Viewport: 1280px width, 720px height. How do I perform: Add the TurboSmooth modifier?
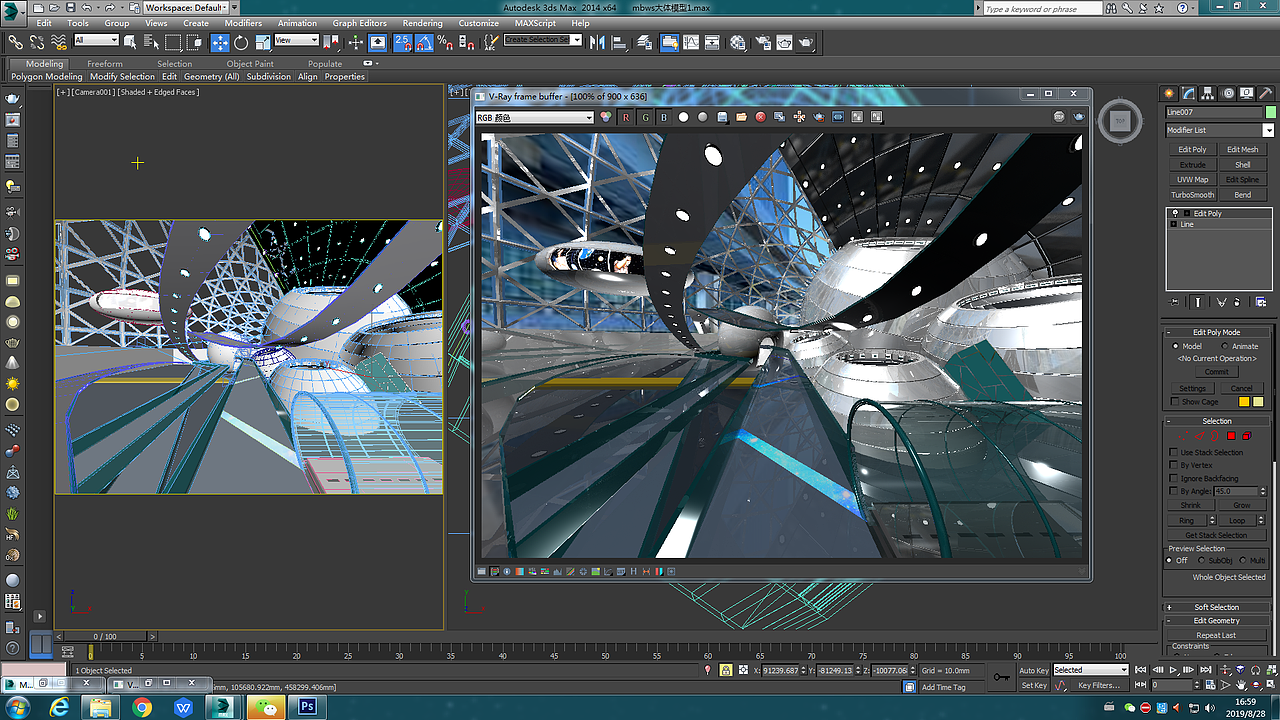1192,195
